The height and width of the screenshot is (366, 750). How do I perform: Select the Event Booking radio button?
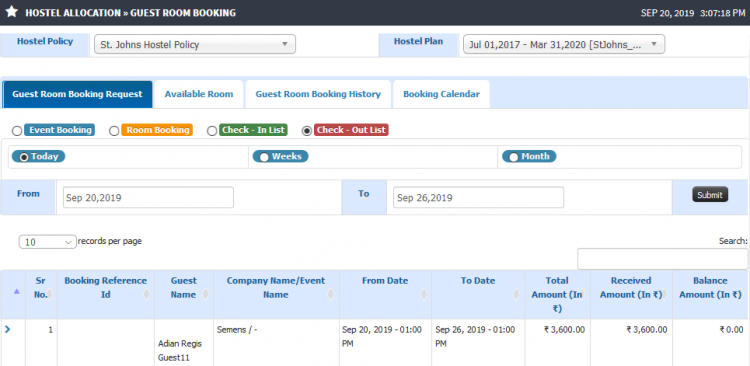[17, 131]
